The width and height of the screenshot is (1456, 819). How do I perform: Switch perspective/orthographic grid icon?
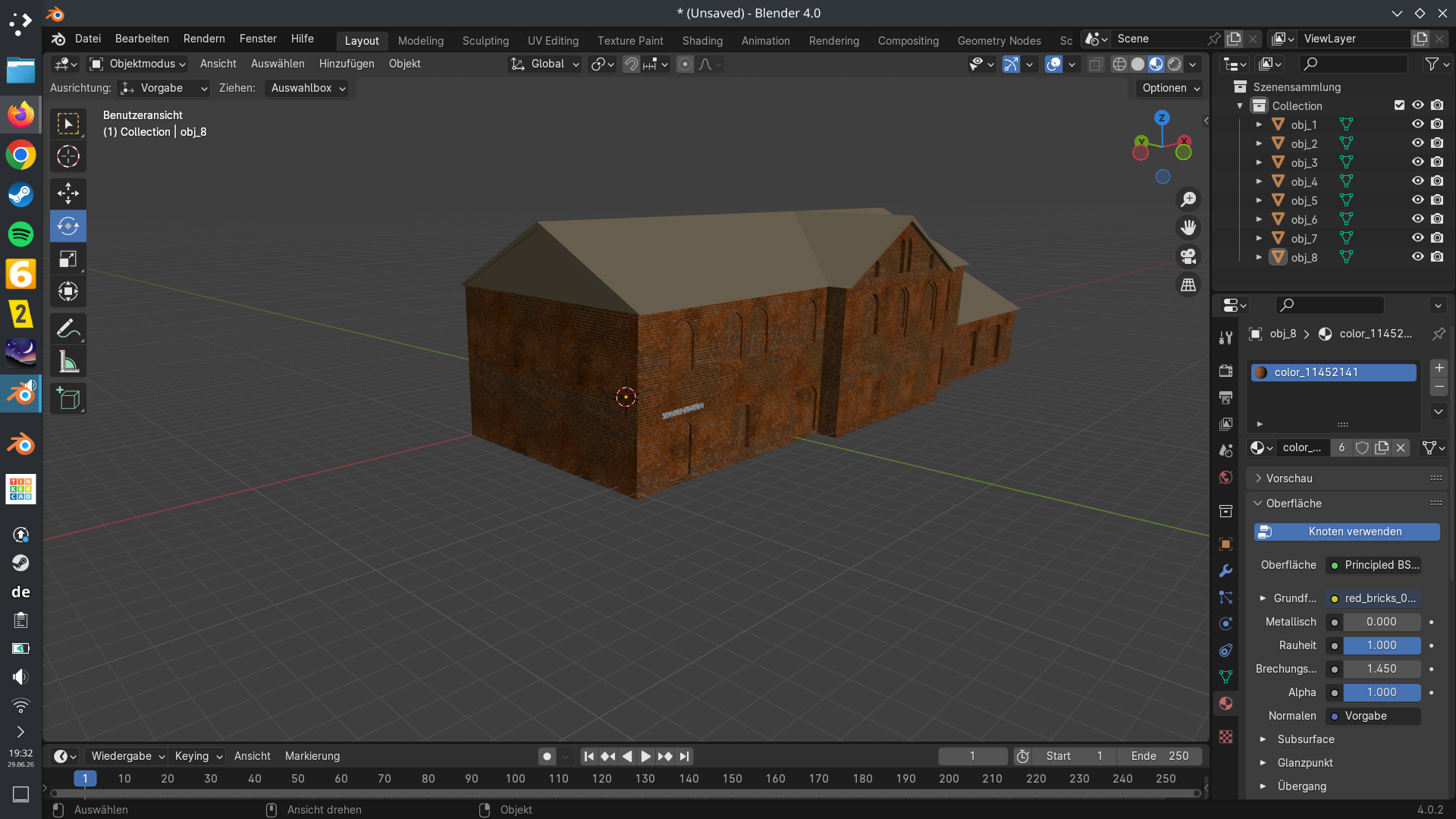click(x=1188, y=285)
